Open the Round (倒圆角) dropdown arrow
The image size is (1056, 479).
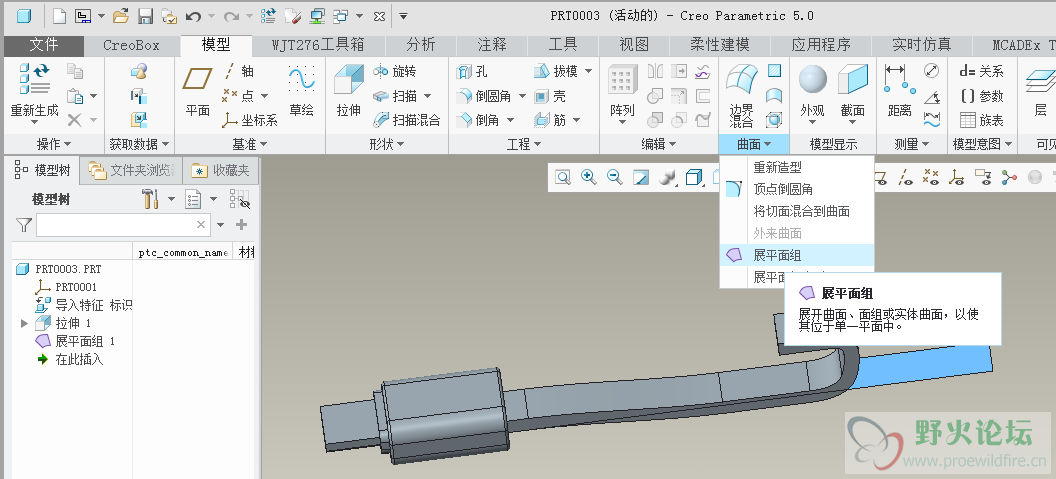pyautogui.click(x=523, y=96)
